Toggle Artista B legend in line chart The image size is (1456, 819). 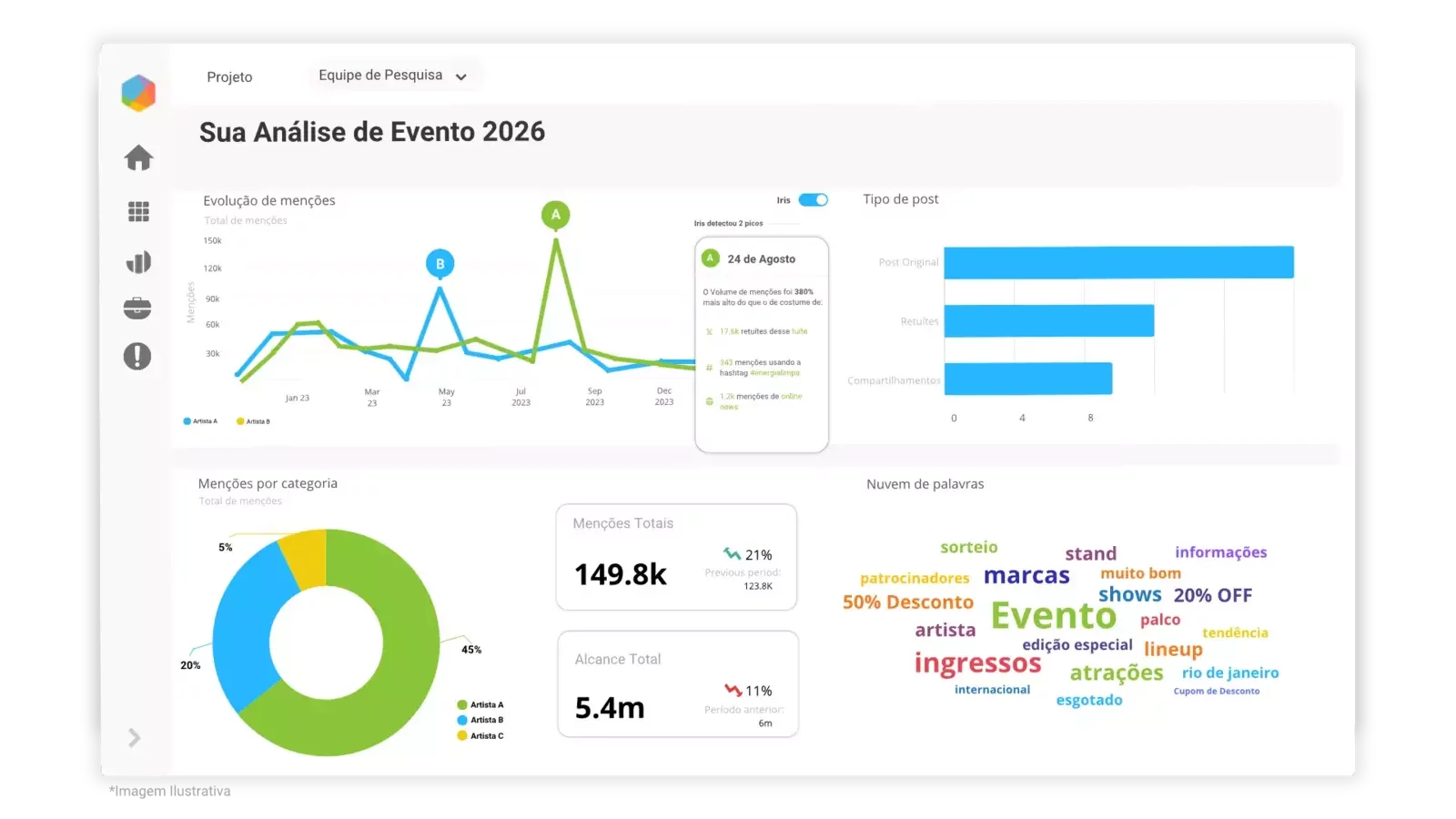pyautogui.click(x=253, y=421)
